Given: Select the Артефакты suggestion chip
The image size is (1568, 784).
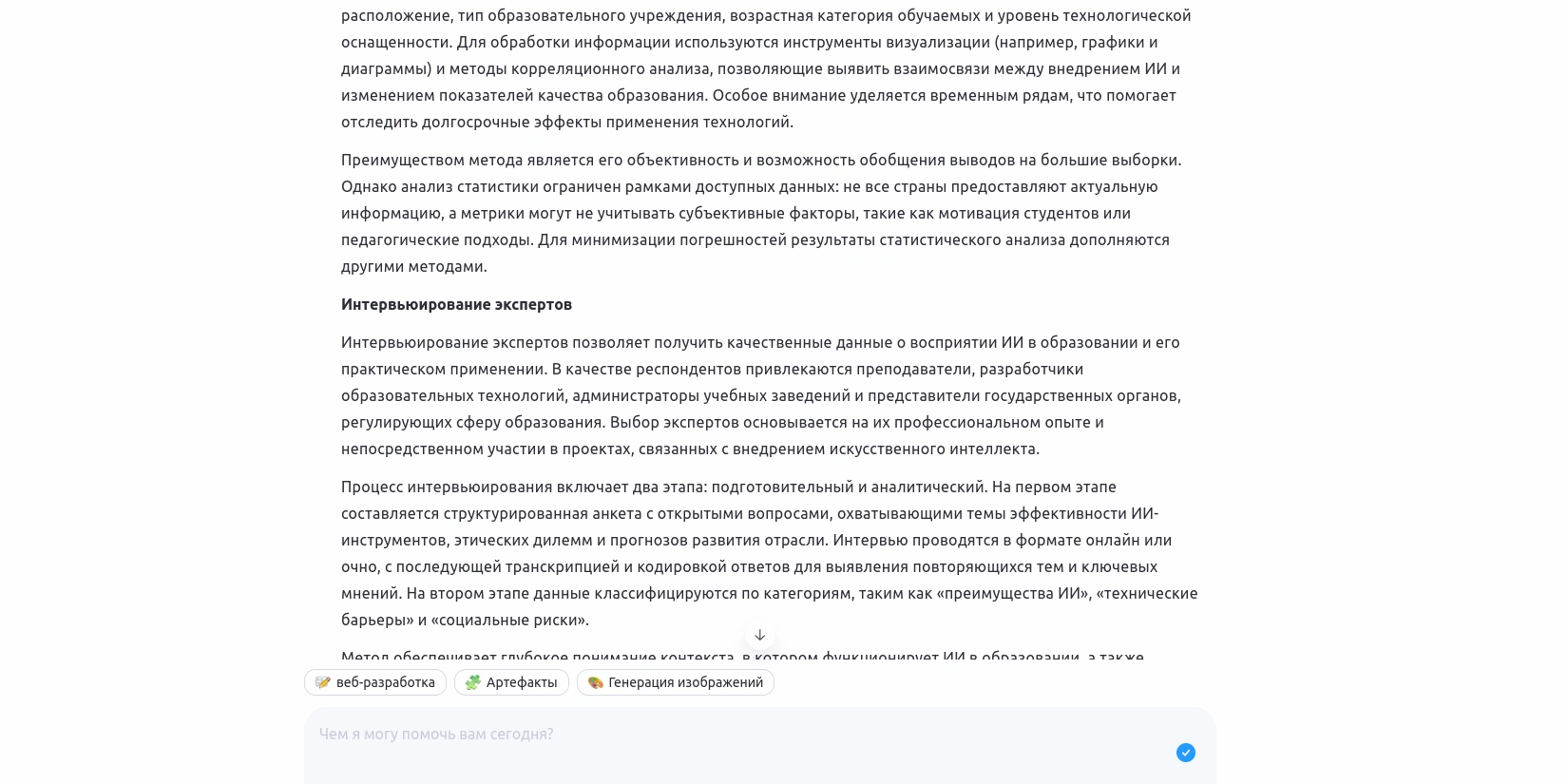Looking at the screenshot, I should tap(511, 682).
